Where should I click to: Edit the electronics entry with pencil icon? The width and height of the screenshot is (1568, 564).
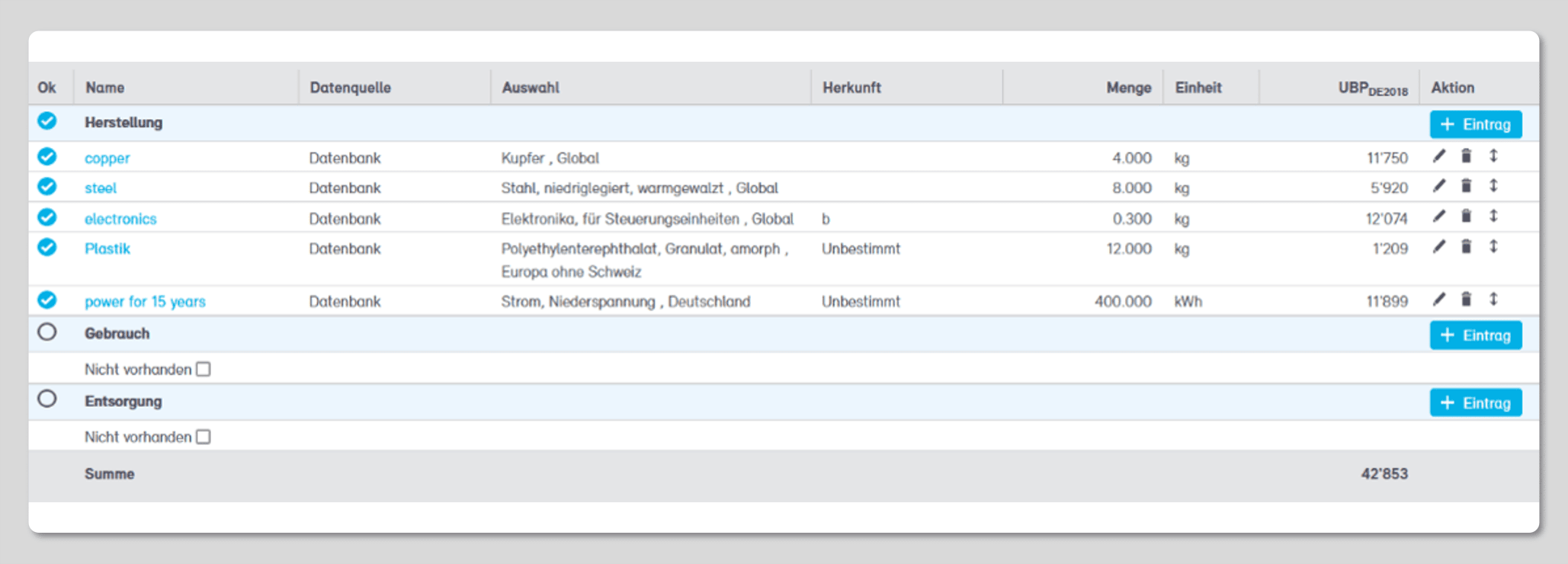click(x=1438, y=216)
